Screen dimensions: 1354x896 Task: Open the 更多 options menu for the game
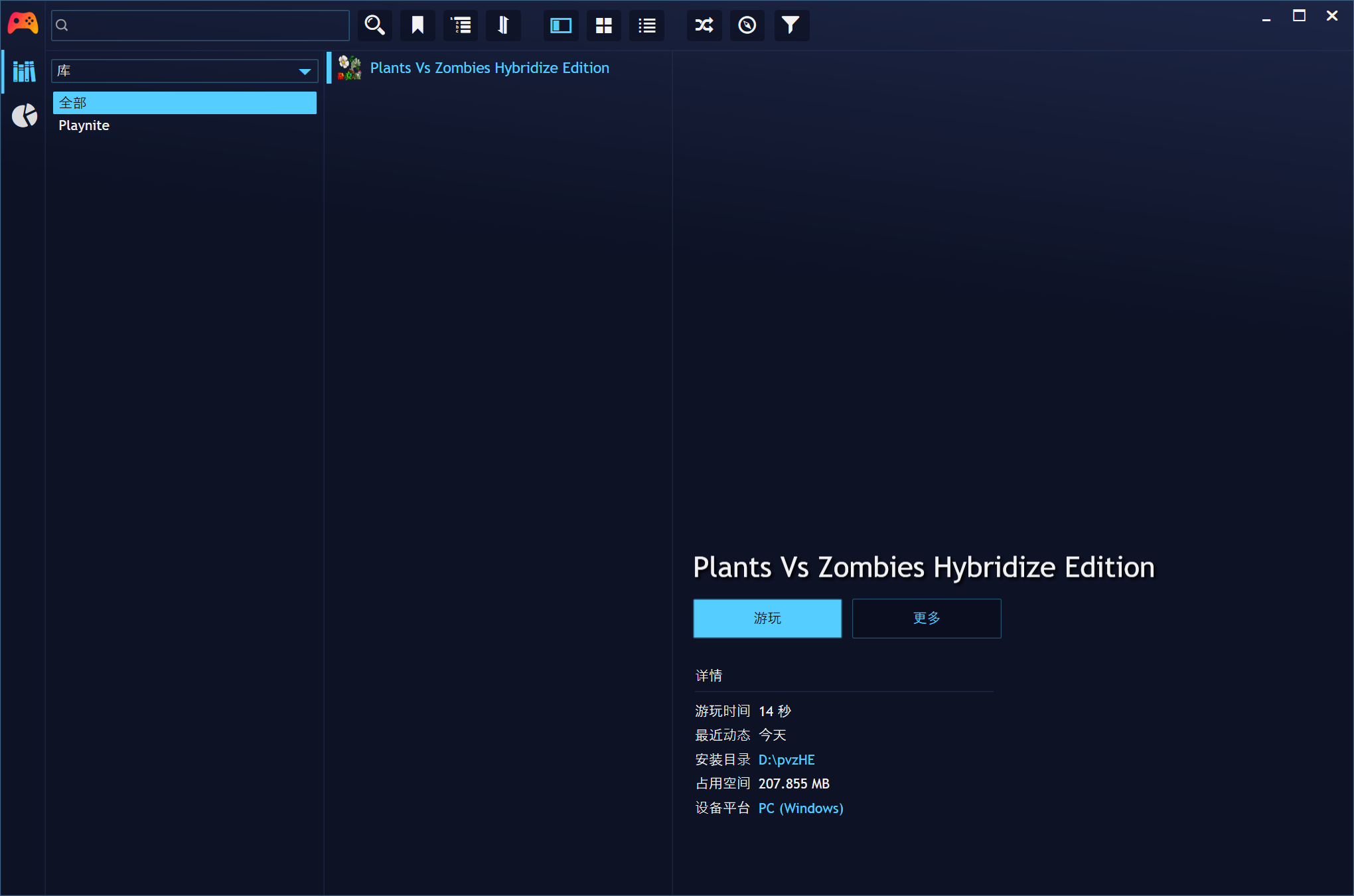[x=926, y=618]
